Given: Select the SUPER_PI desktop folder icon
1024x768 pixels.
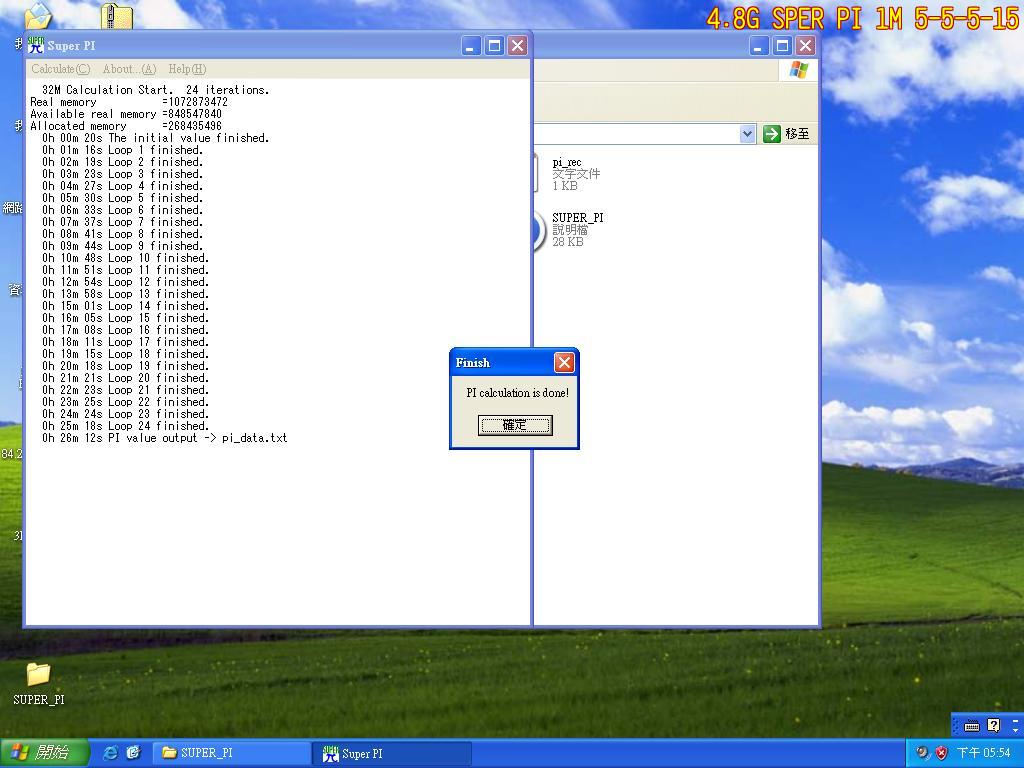Looking at the screenshot, I should pyautogui.click(x=39, y=684).
